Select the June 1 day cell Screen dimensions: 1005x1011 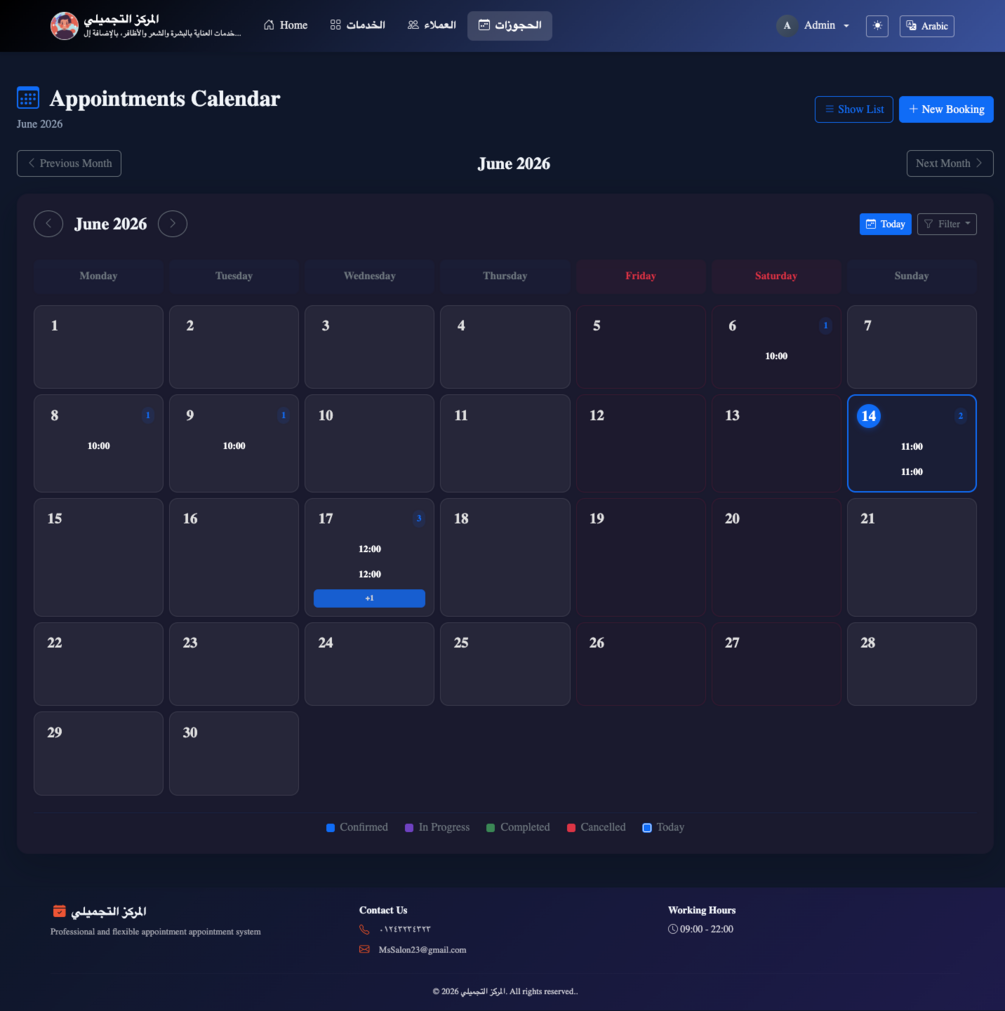(99, 347)
